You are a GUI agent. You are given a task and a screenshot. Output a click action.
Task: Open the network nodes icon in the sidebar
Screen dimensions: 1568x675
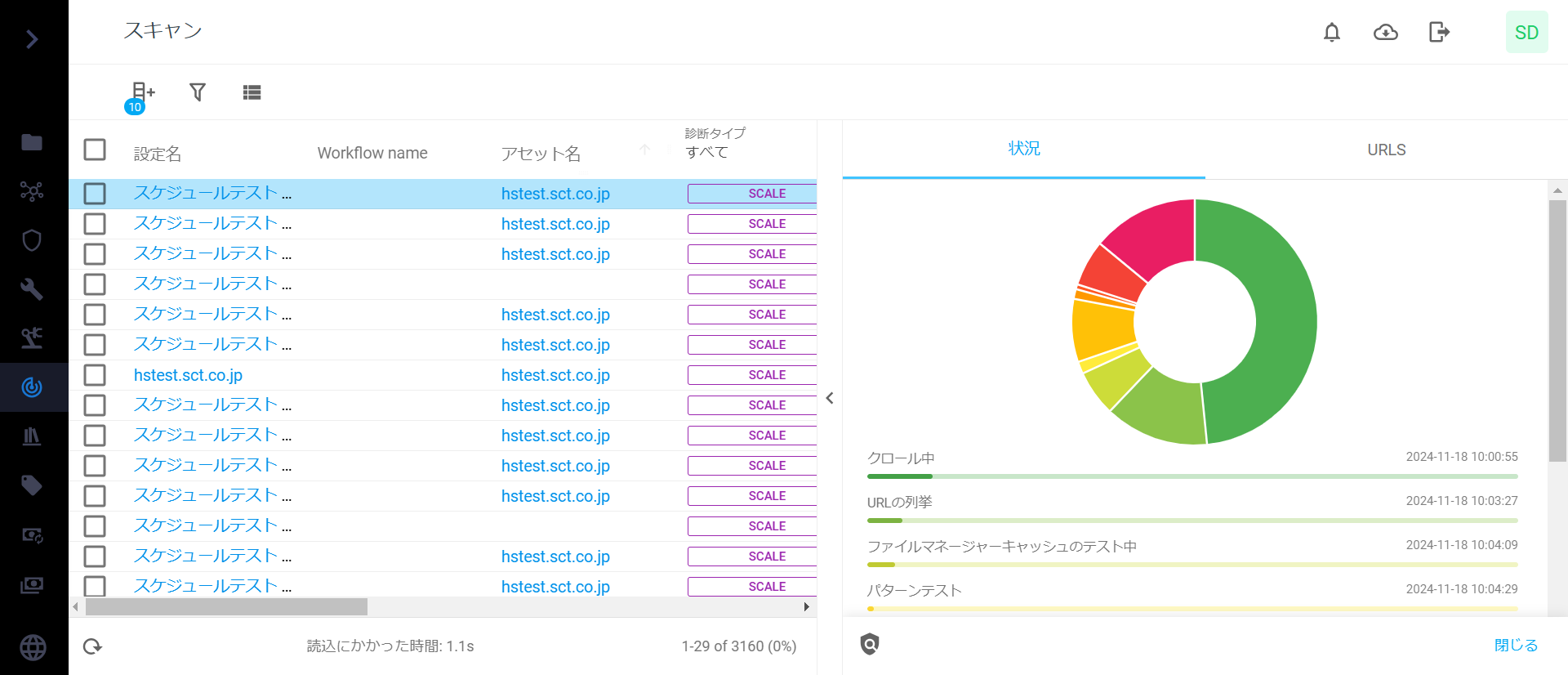(32, 191)
